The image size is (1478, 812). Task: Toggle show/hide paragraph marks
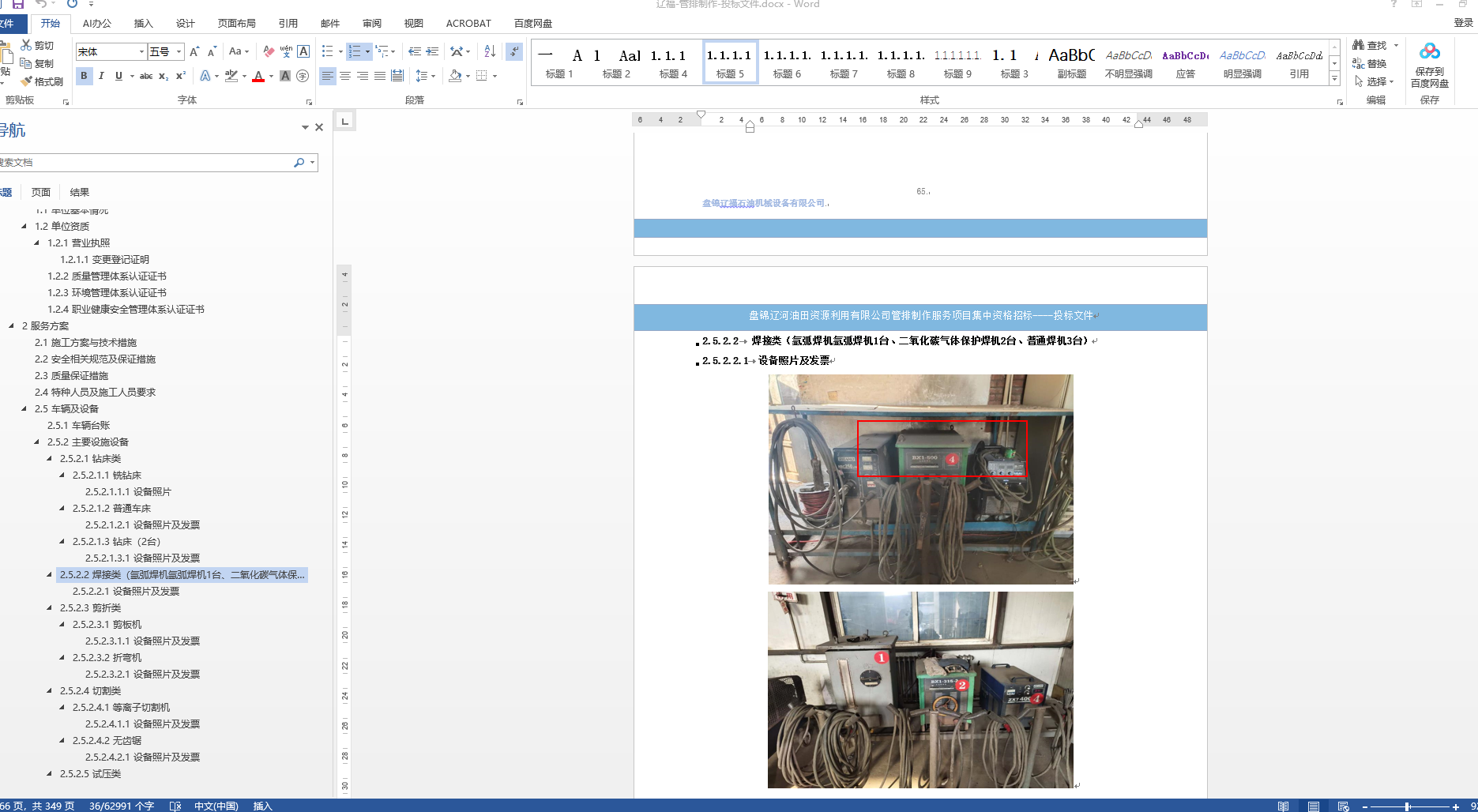(514, 52)
